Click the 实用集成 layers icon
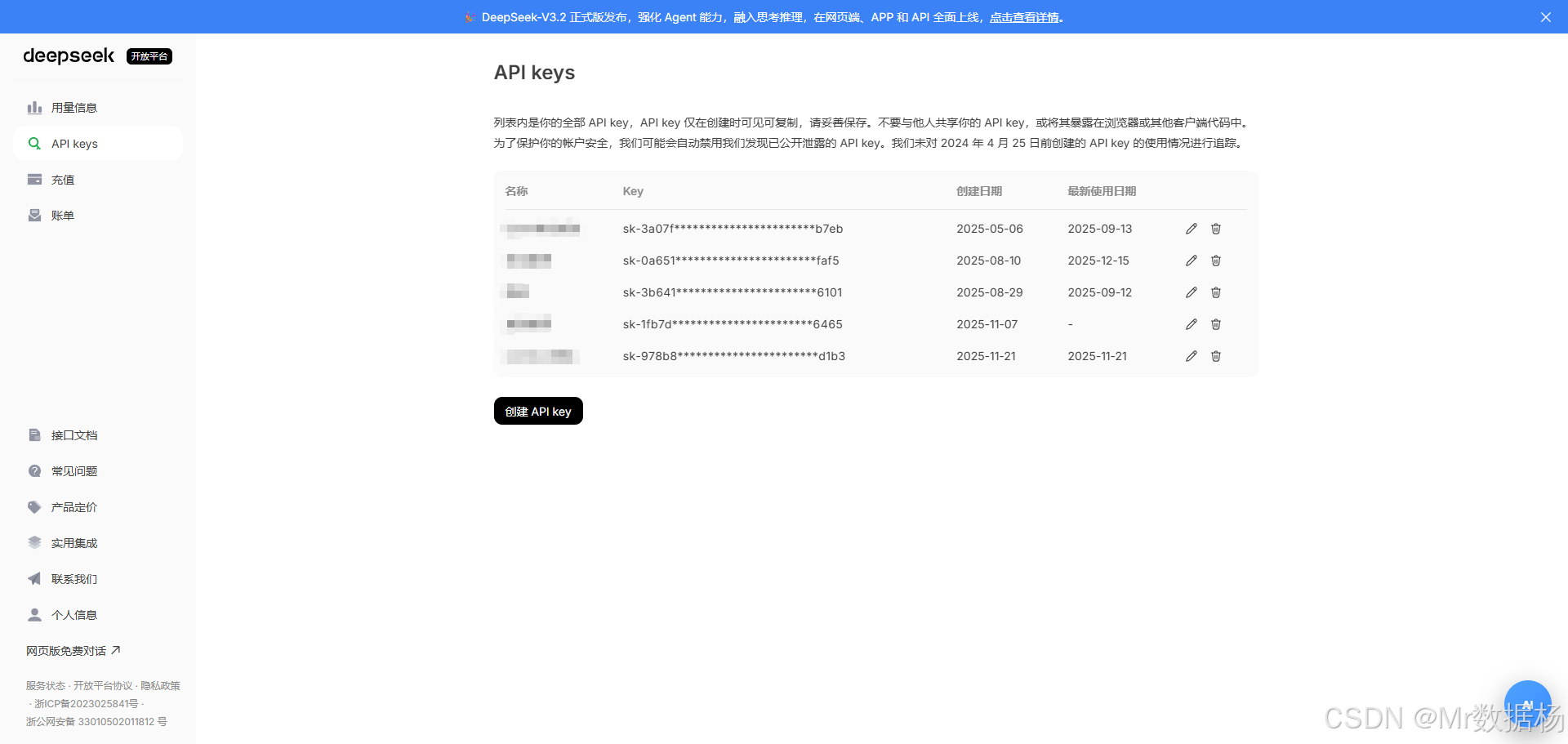Viewport: 1568px width, 744px height. pyautogui.click(x=34, y=542)
